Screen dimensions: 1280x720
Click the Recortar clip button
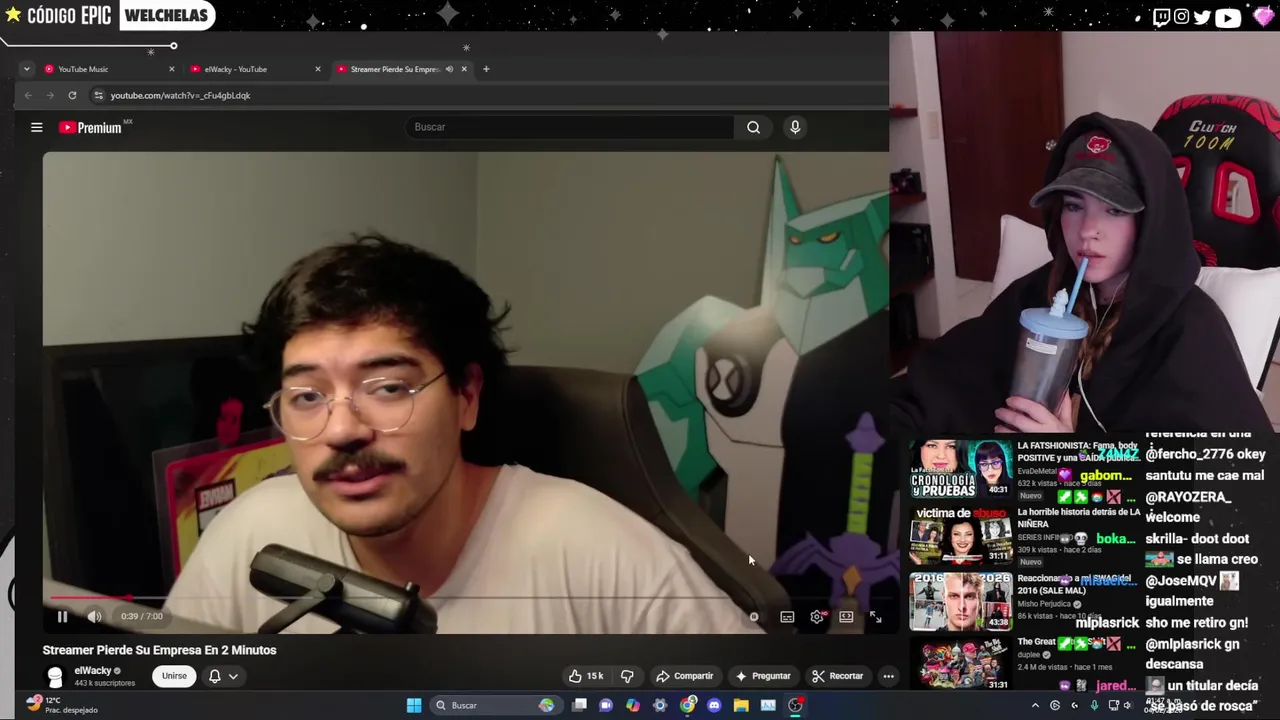tap(837, 676)
